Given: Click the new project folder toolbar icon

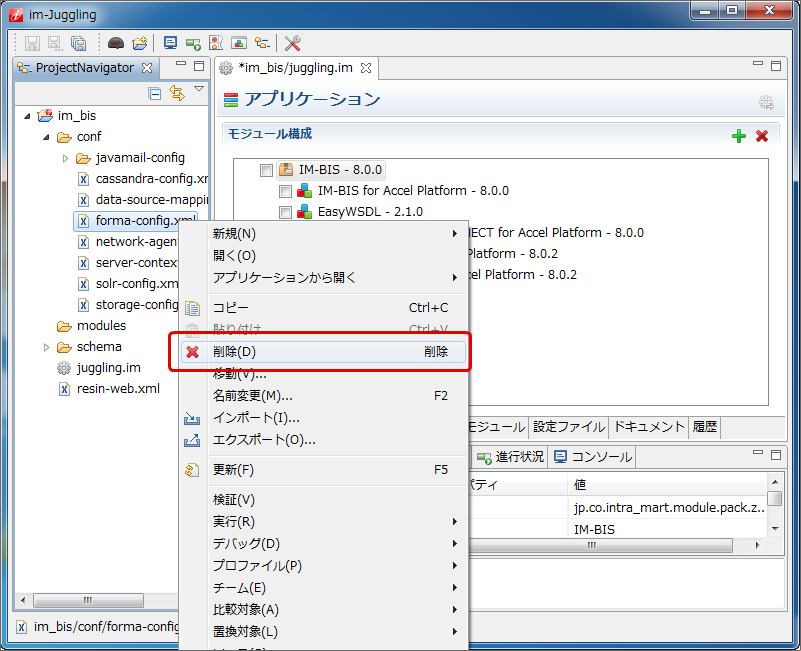Looking at the screenshot, I should pyautogui.click(x=139, y=43).
